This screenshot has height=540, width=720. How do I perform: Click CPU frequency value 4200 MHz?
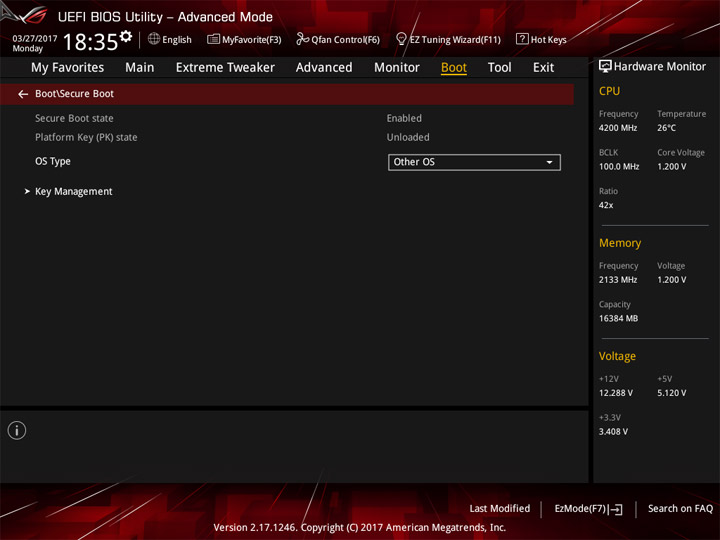click(618, 128)
